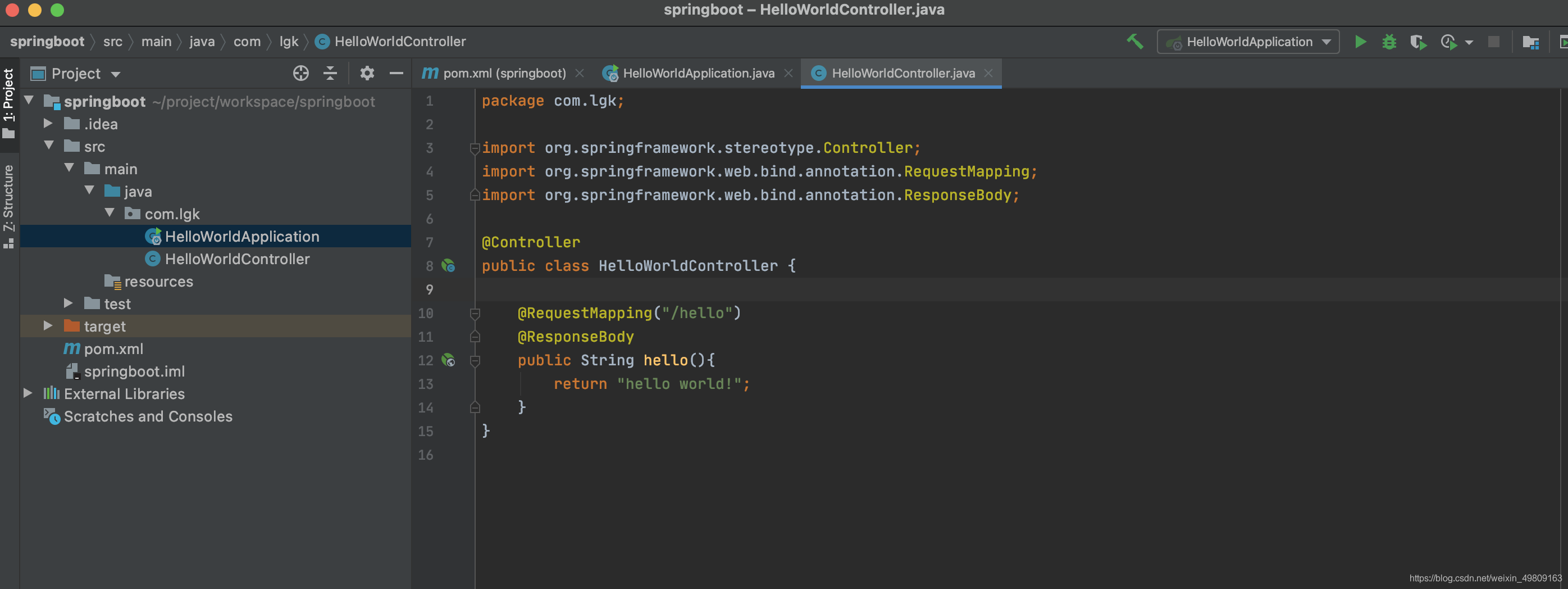Screen dimensions: 1568x589
Task: Click the macOS green zoom window button
Action: tap(57, 10)
